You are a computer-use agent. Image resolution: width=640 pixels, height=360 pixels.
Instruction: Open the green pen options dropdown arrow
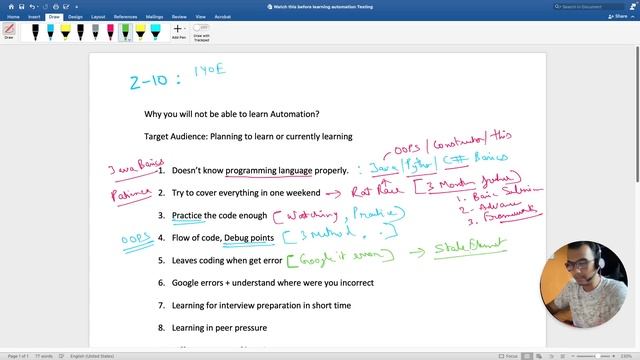[129, 40]
